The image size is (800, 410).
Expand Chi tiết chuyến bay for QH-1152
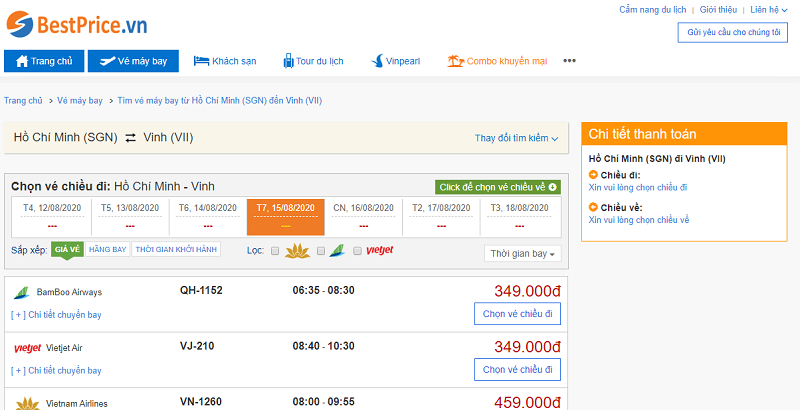tap(56, 315)
